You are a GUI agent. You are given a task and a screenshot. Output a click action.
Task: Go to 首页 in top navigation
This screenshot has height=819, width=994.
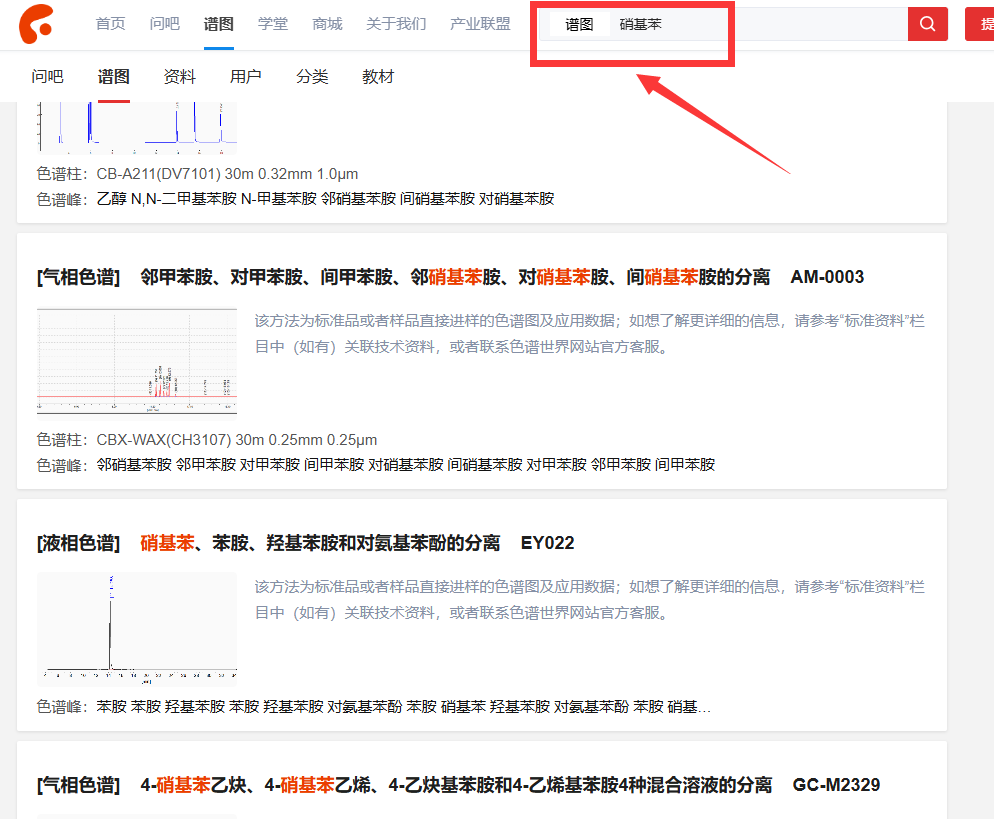[x=111, y=24]
